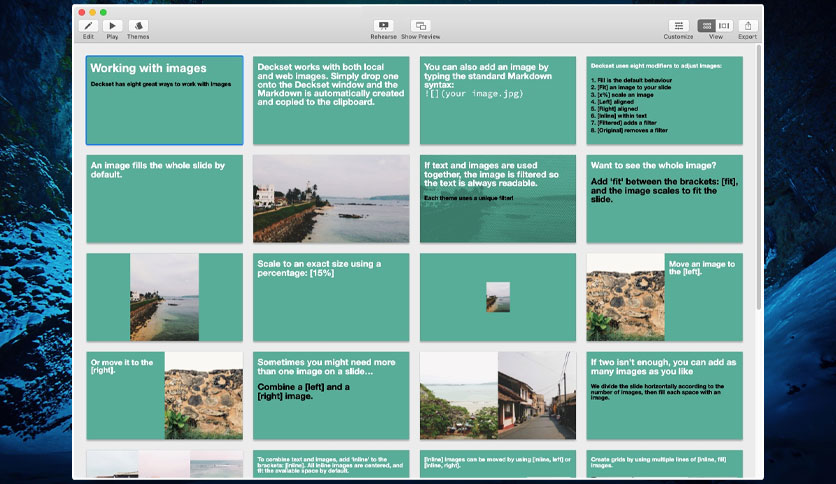The image size is (836, 484).
Task: Select the 'You can also add an image' slide
Action: pos(498,100)
